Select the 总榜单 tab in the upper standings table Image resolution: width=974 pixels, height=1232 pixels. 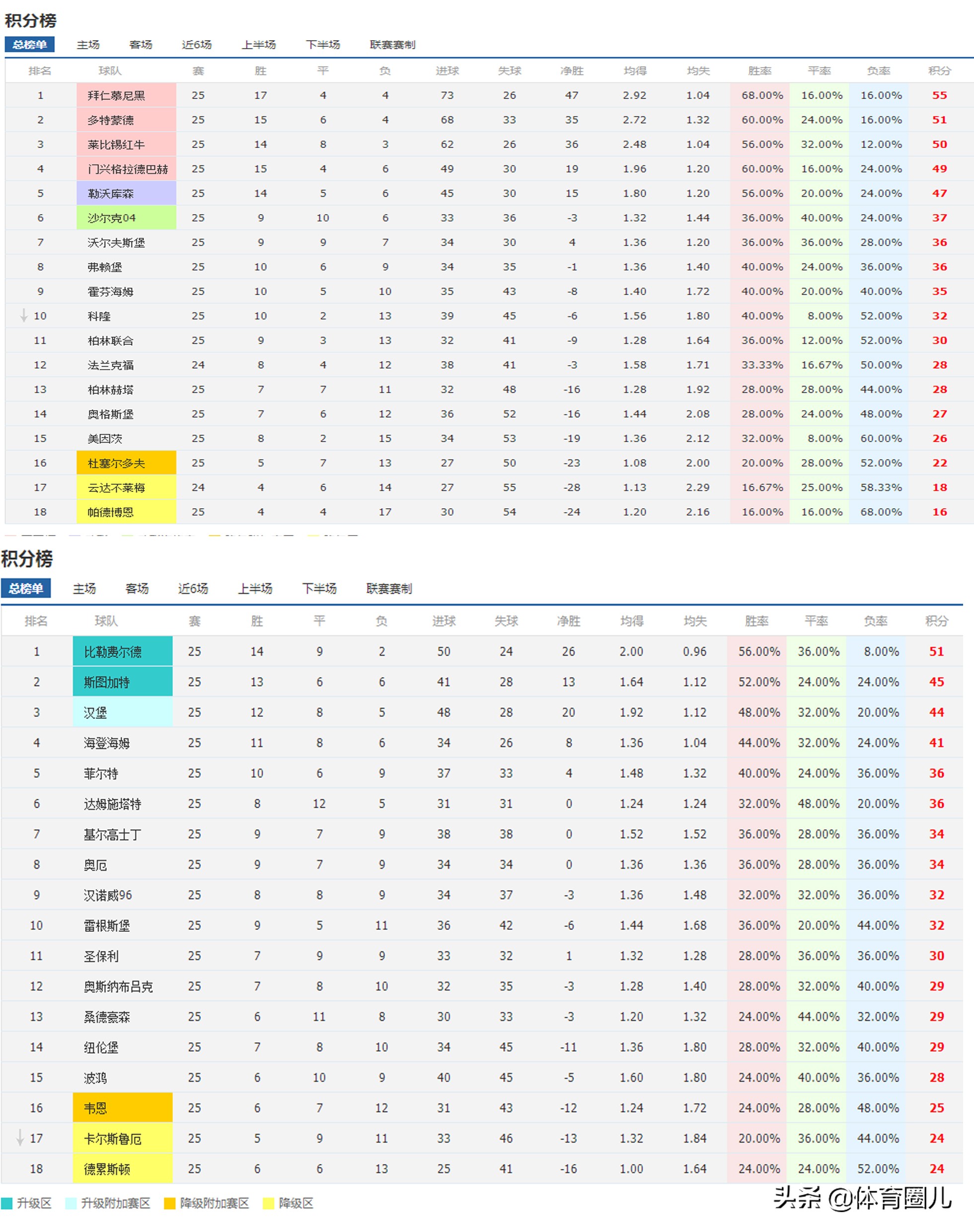[x=30, y=45]
